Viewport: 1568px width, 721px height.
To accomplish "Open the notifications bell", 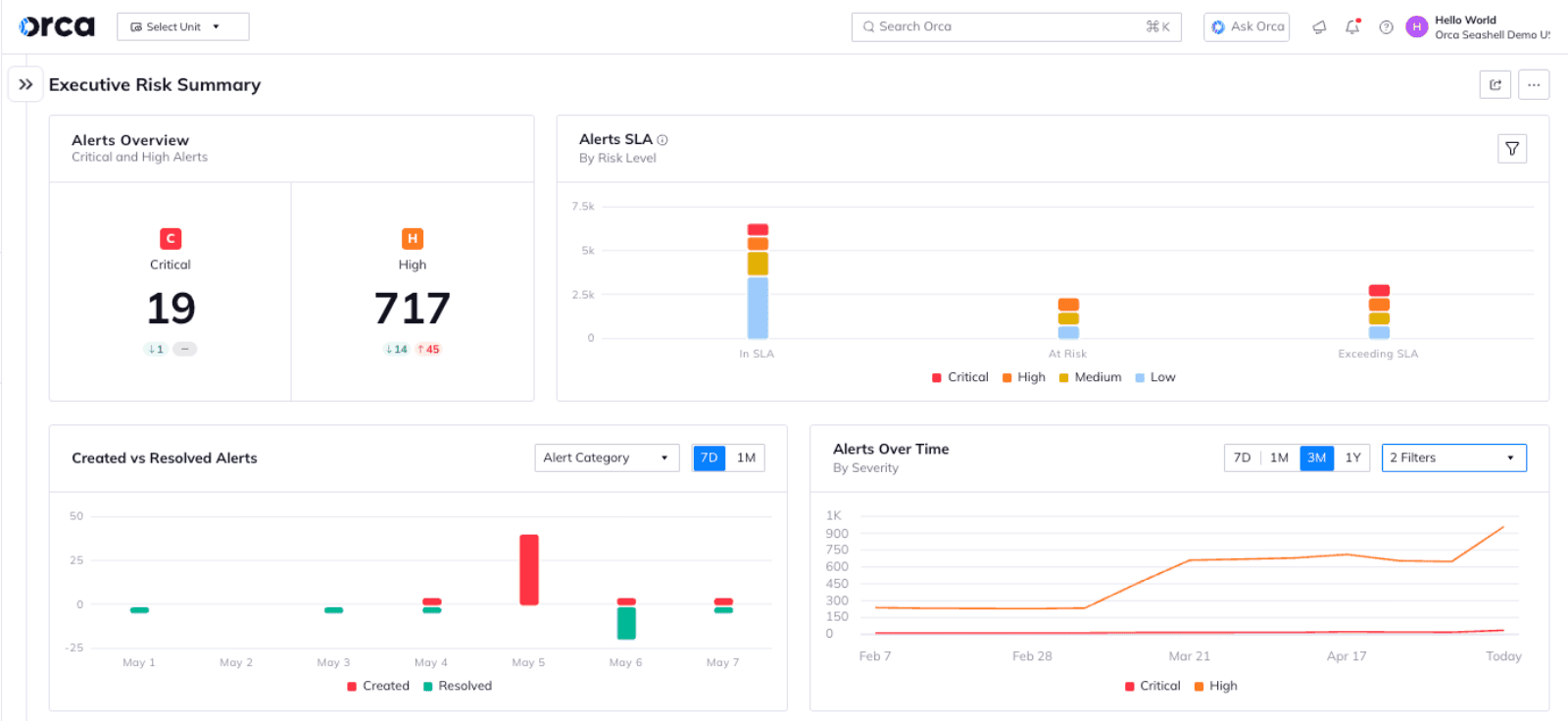I will coord(1352,27).
